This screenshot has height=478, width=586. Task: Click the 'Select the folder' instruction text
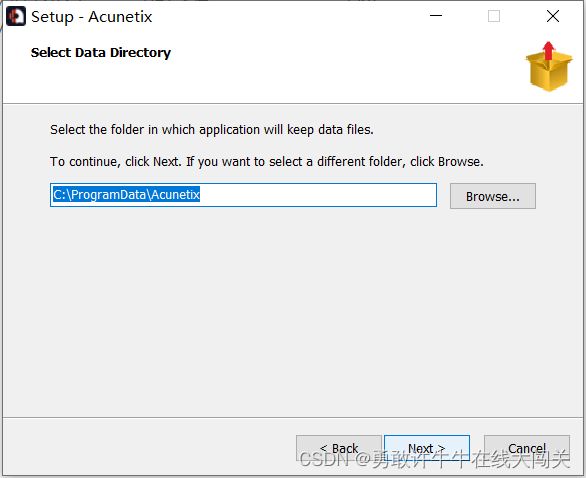click(212, 130)
